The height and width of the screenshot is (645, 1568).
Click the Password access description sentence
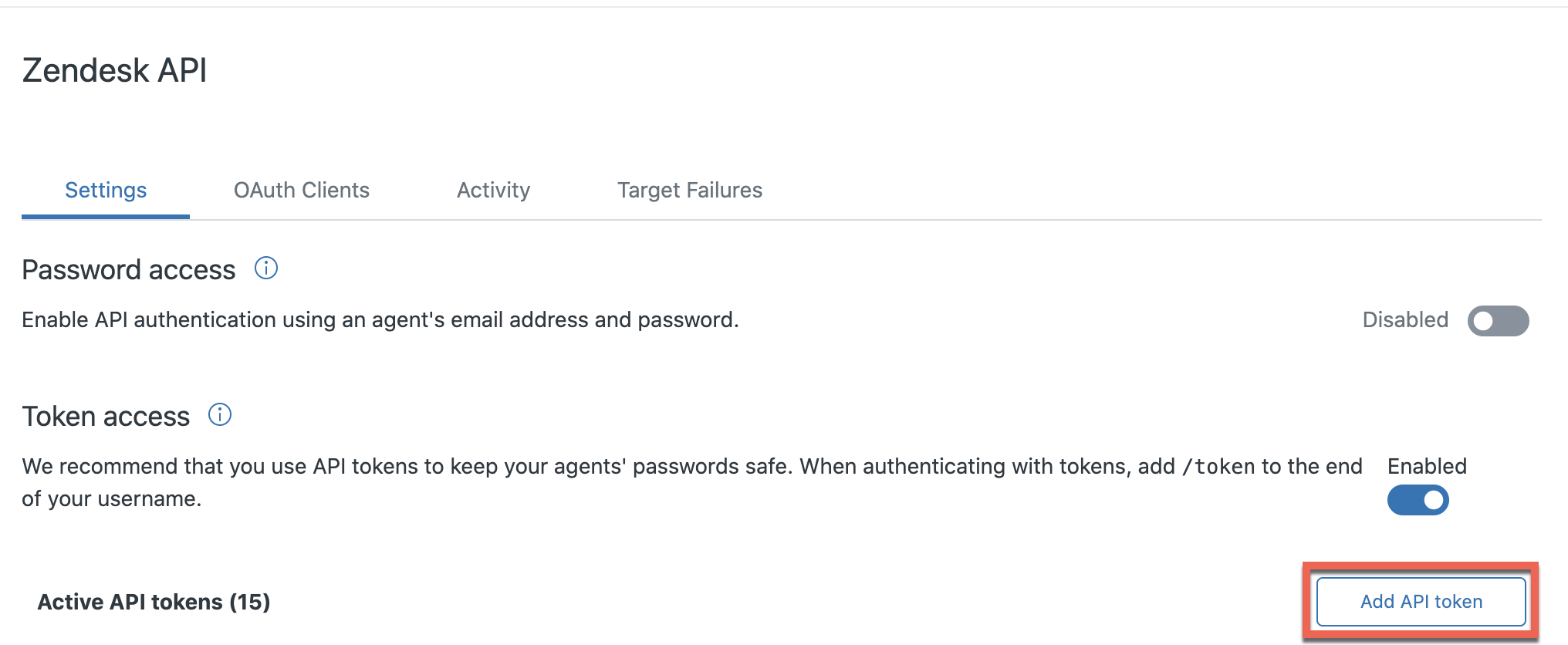(x=380, y=320)
